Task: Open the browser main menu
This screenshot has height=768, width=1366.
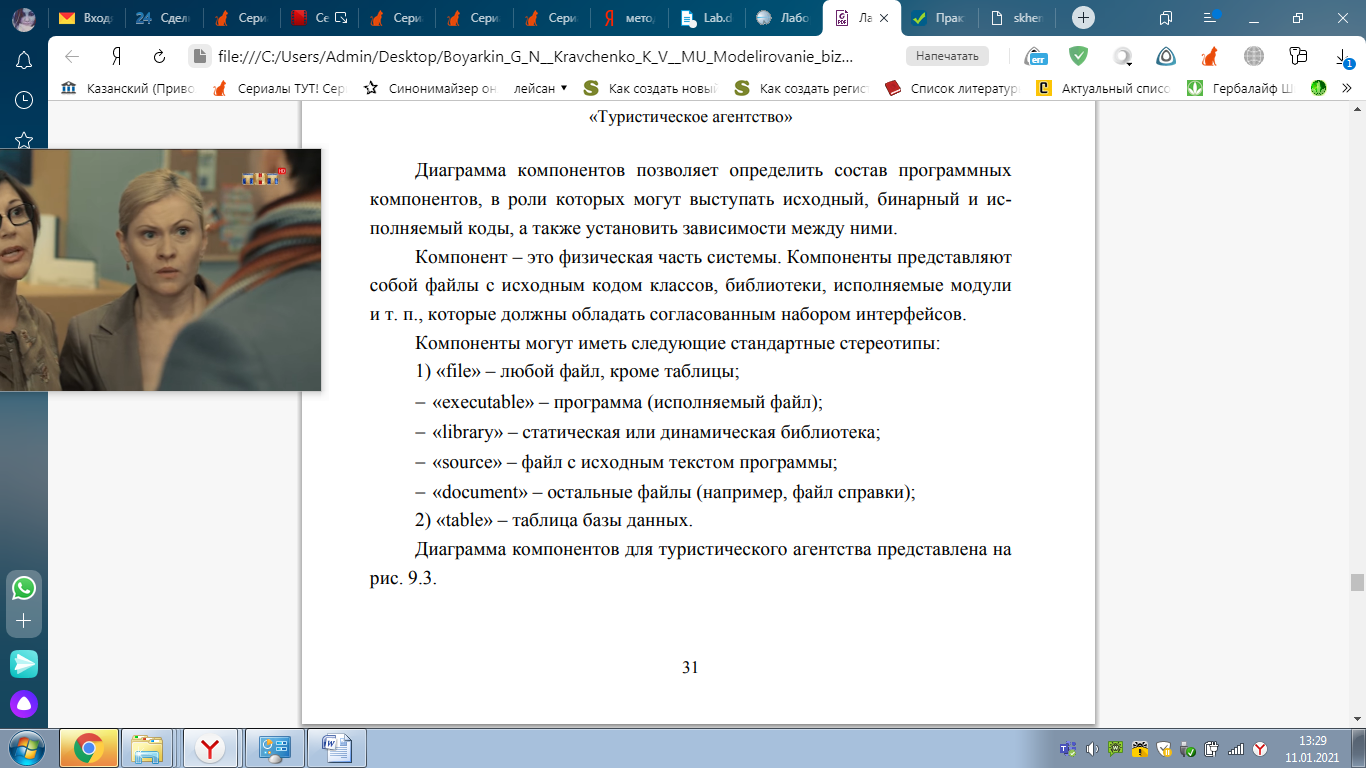Action: 1212,18
